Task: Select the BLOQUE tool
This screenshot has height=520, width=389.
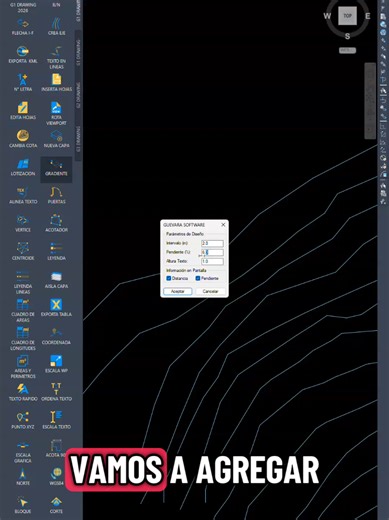Action: point(23,505)
